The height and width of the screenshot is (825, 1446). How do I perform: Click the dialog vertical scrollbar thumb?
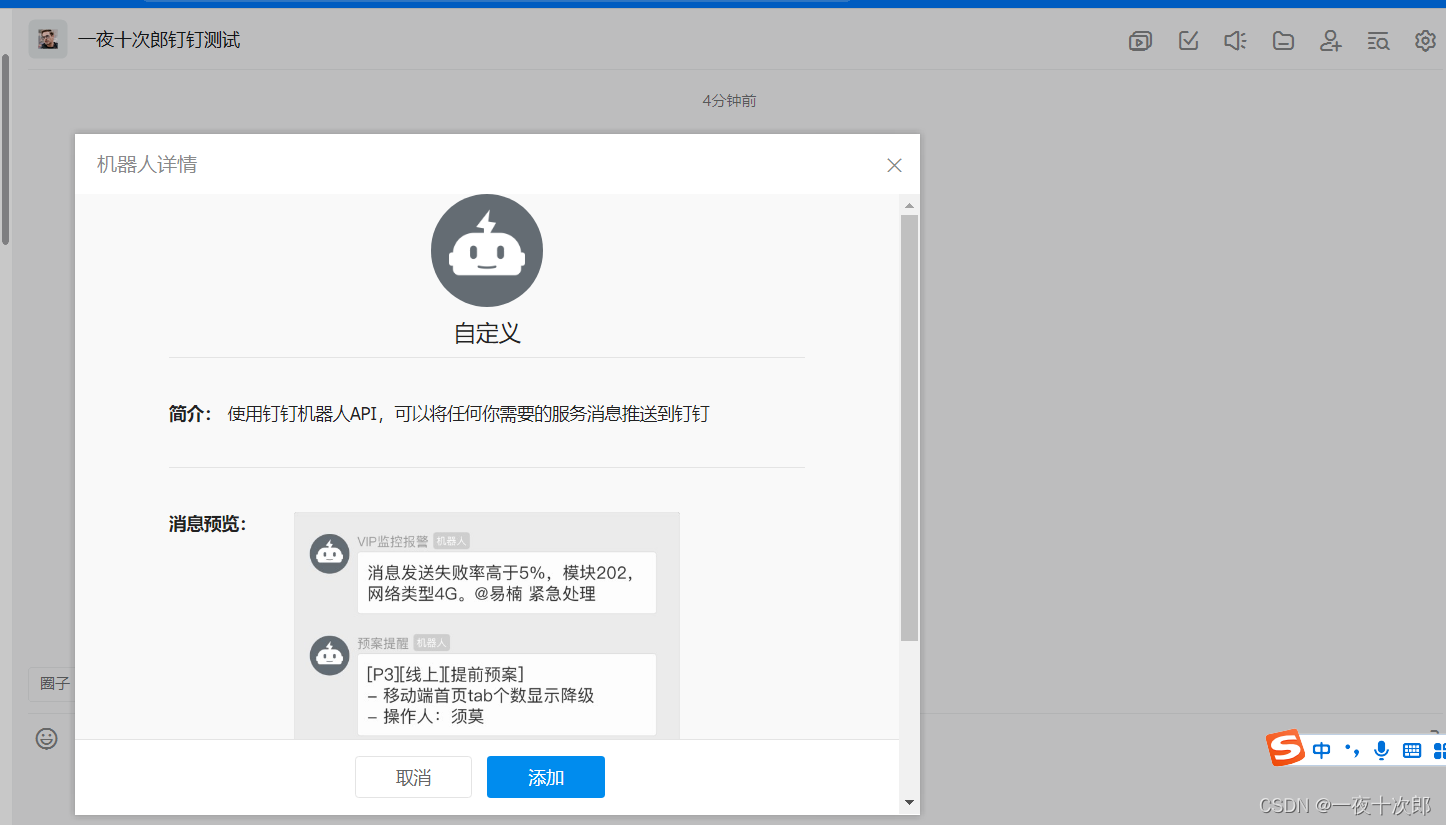coord(909,428)
